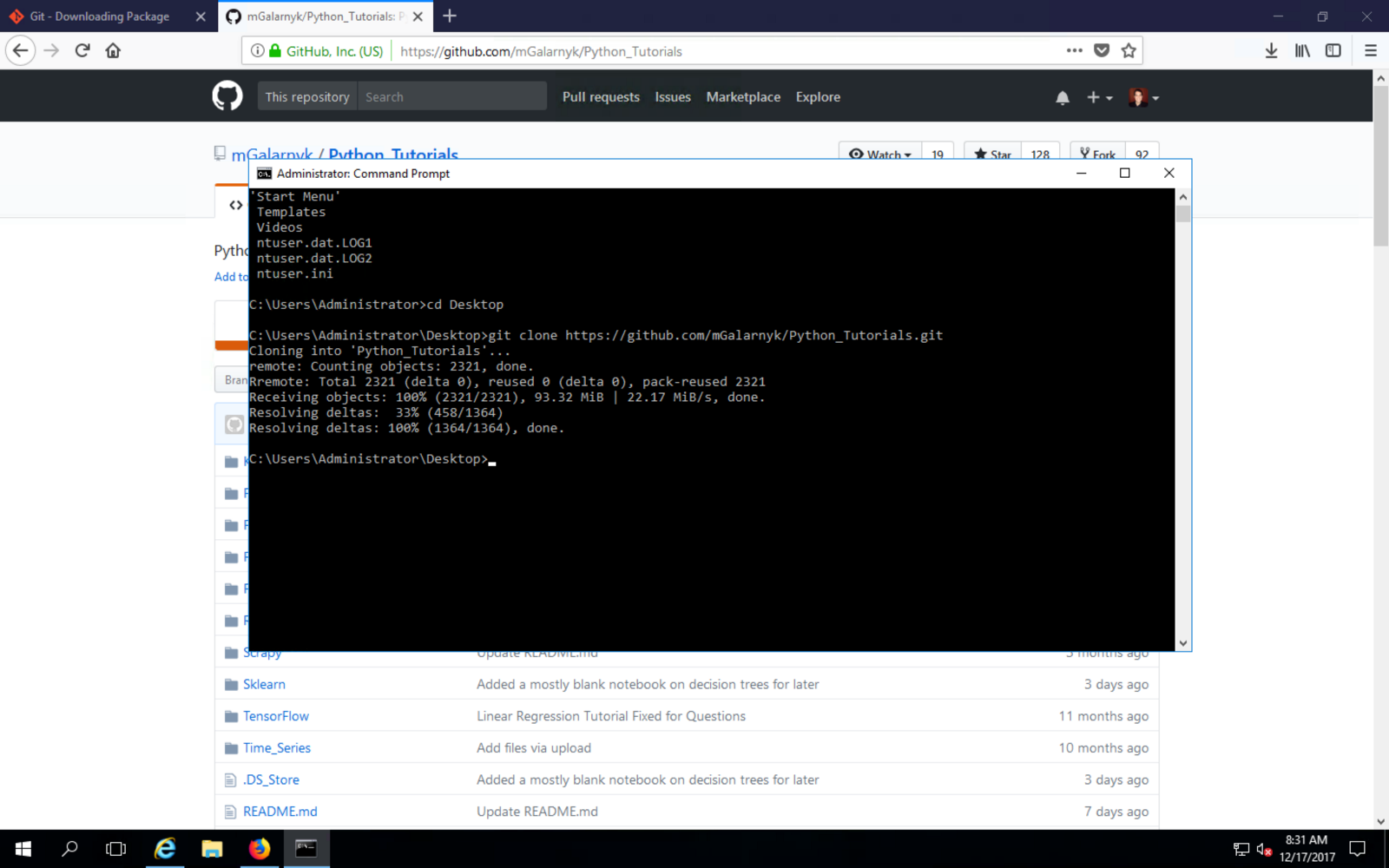Open the .DS_Store file
1389x868 pixels.
[271, 779]
